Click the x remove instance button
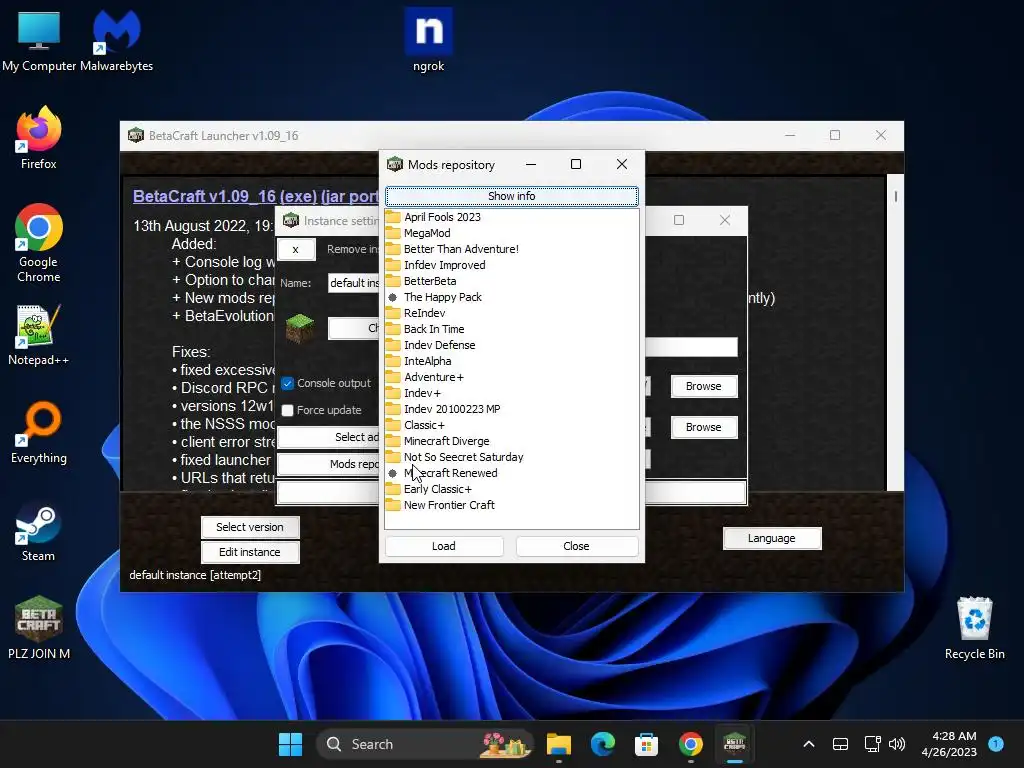The width and height of the screenshot is (1024, 768). pyautogui.click(x=296, y=249)
